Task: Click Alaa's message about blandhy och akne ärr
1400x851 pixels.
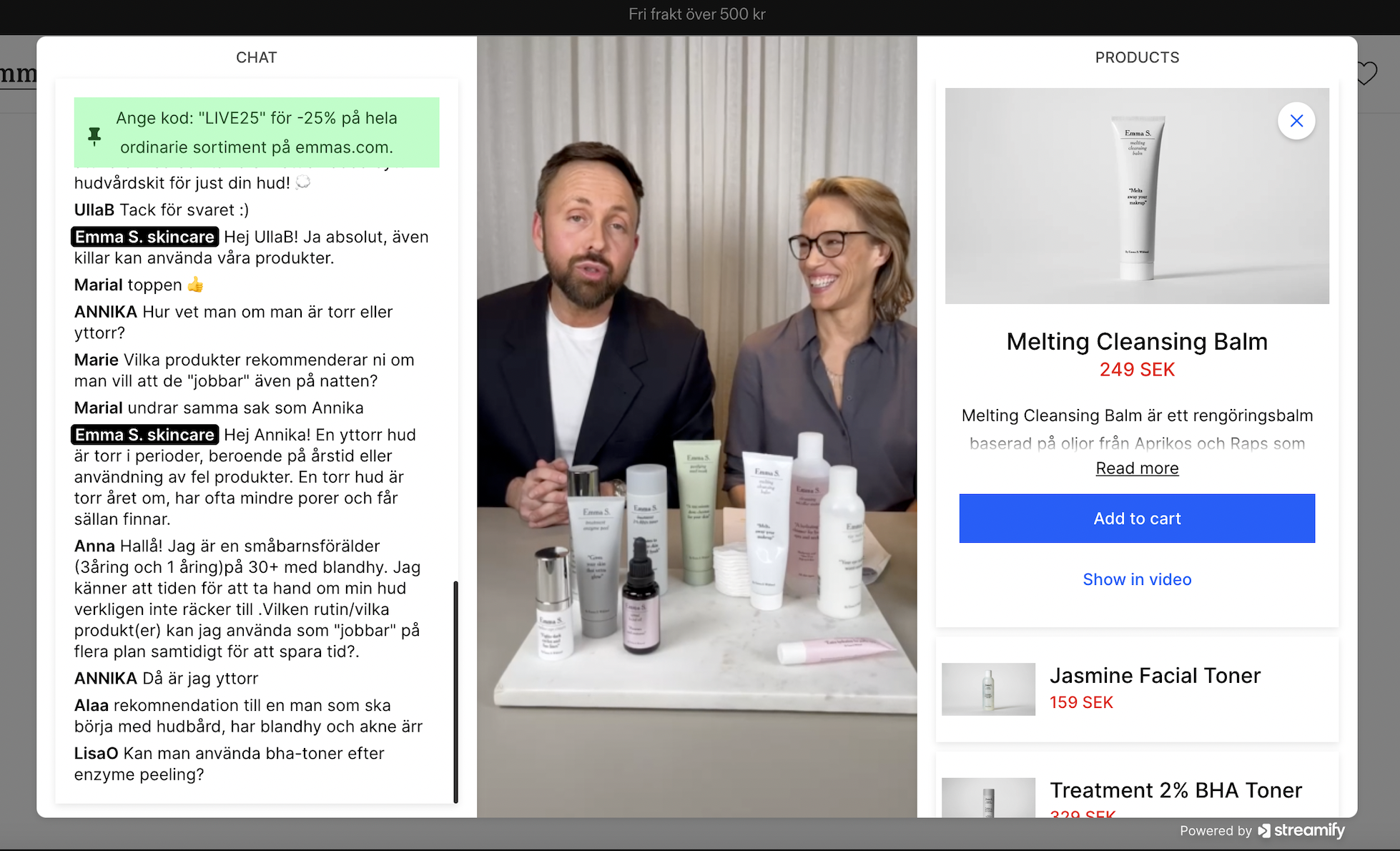Action: pyautogui.click(x=248, y=716)
